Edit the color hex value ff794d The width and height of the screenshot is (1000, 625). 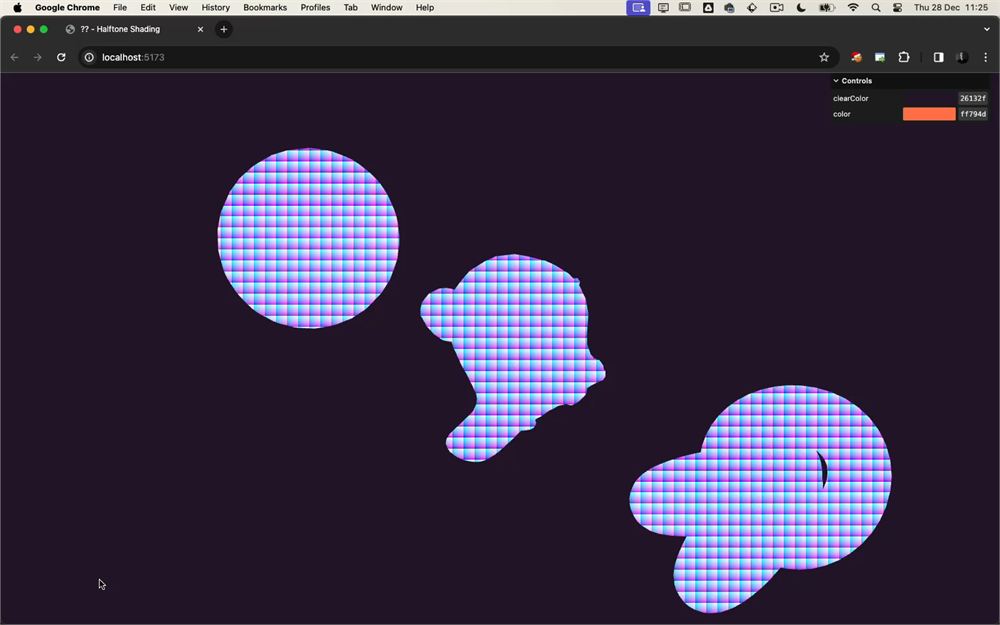[x=973, y=114]
